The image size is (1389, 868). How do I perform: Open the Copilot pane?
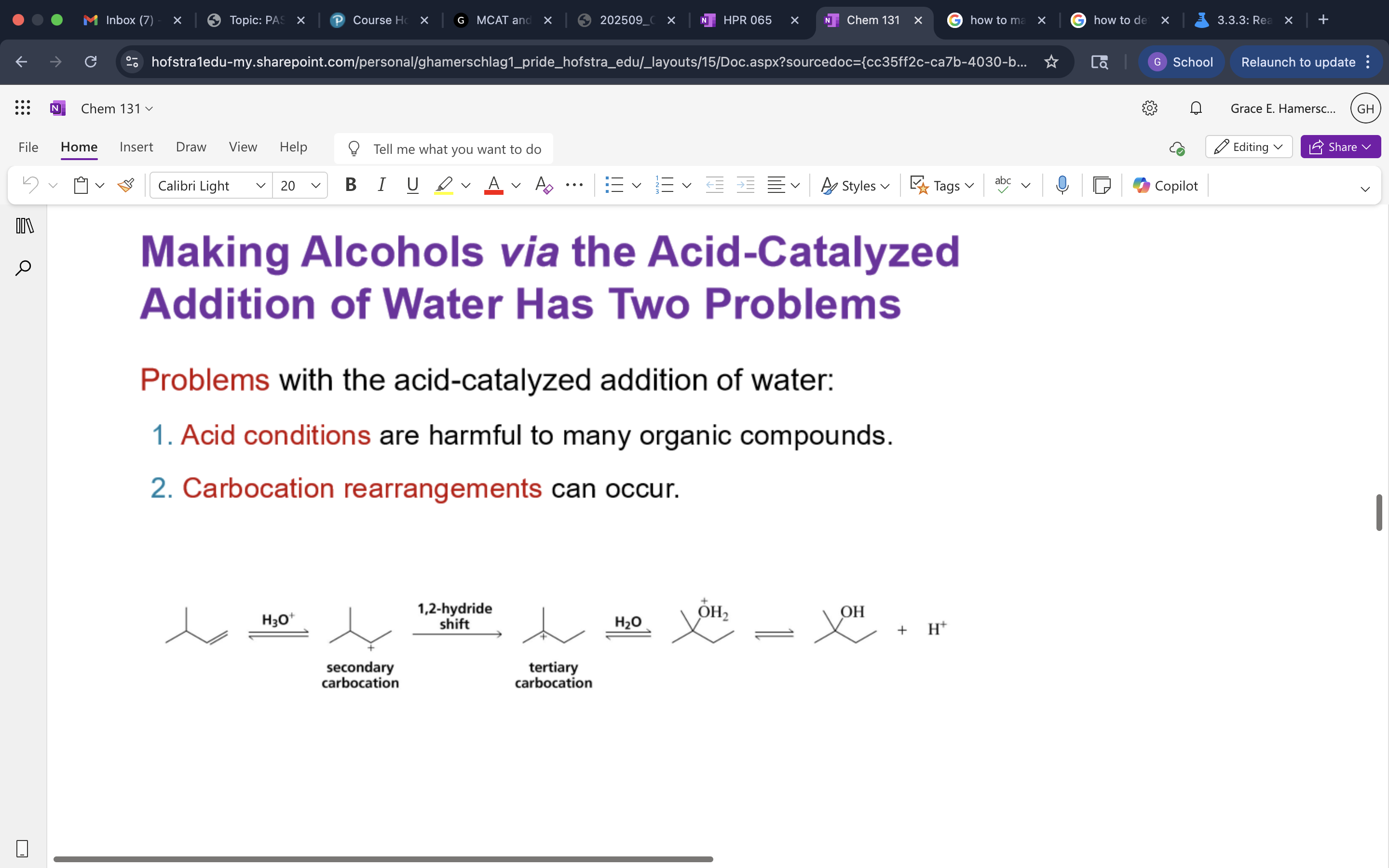pos(1165,185)
